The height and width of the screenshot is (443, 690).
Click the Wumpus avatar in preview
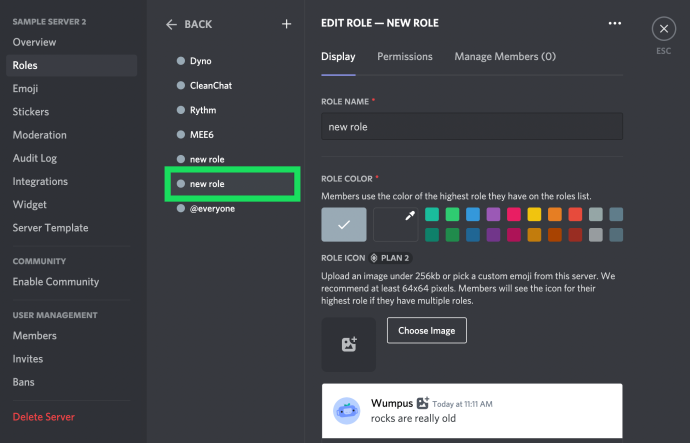(x=347, y=411)
